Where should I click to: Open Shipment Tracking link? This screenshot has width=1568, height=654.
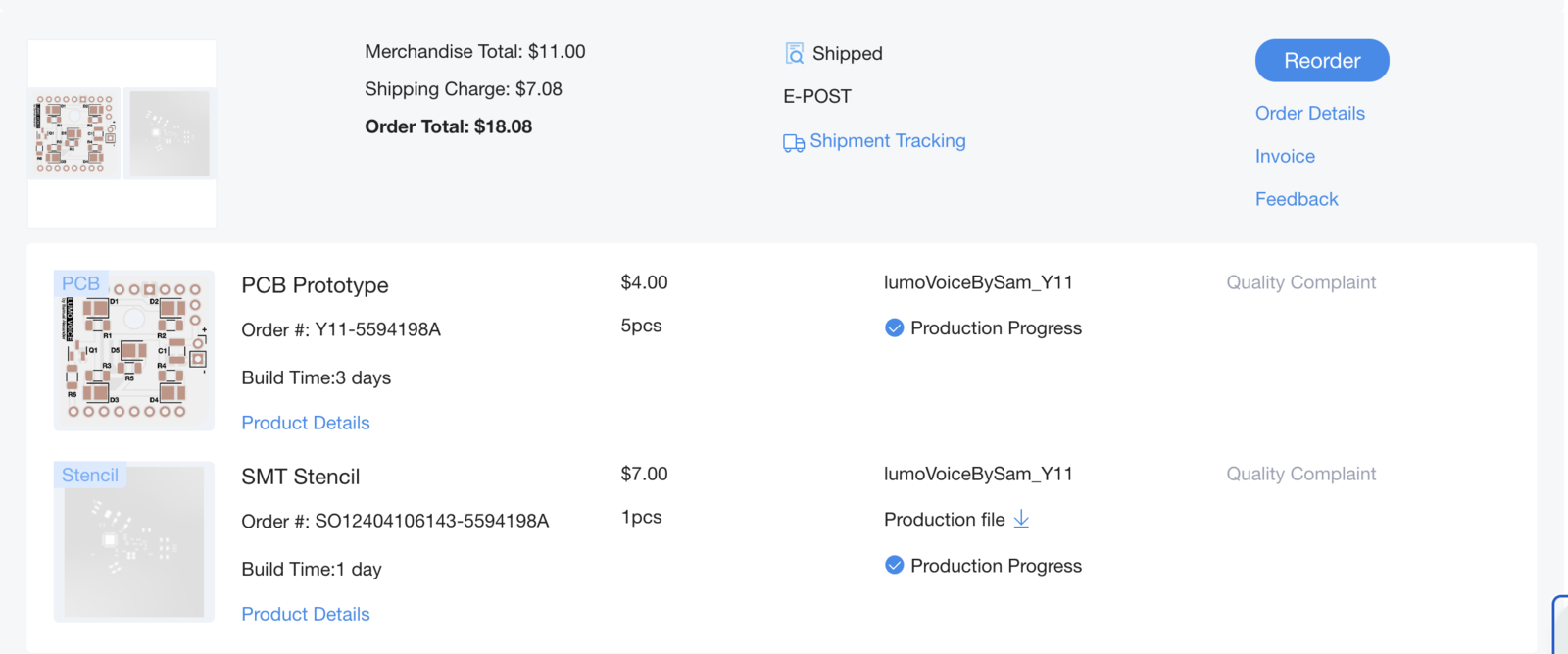tap(887, 141)
